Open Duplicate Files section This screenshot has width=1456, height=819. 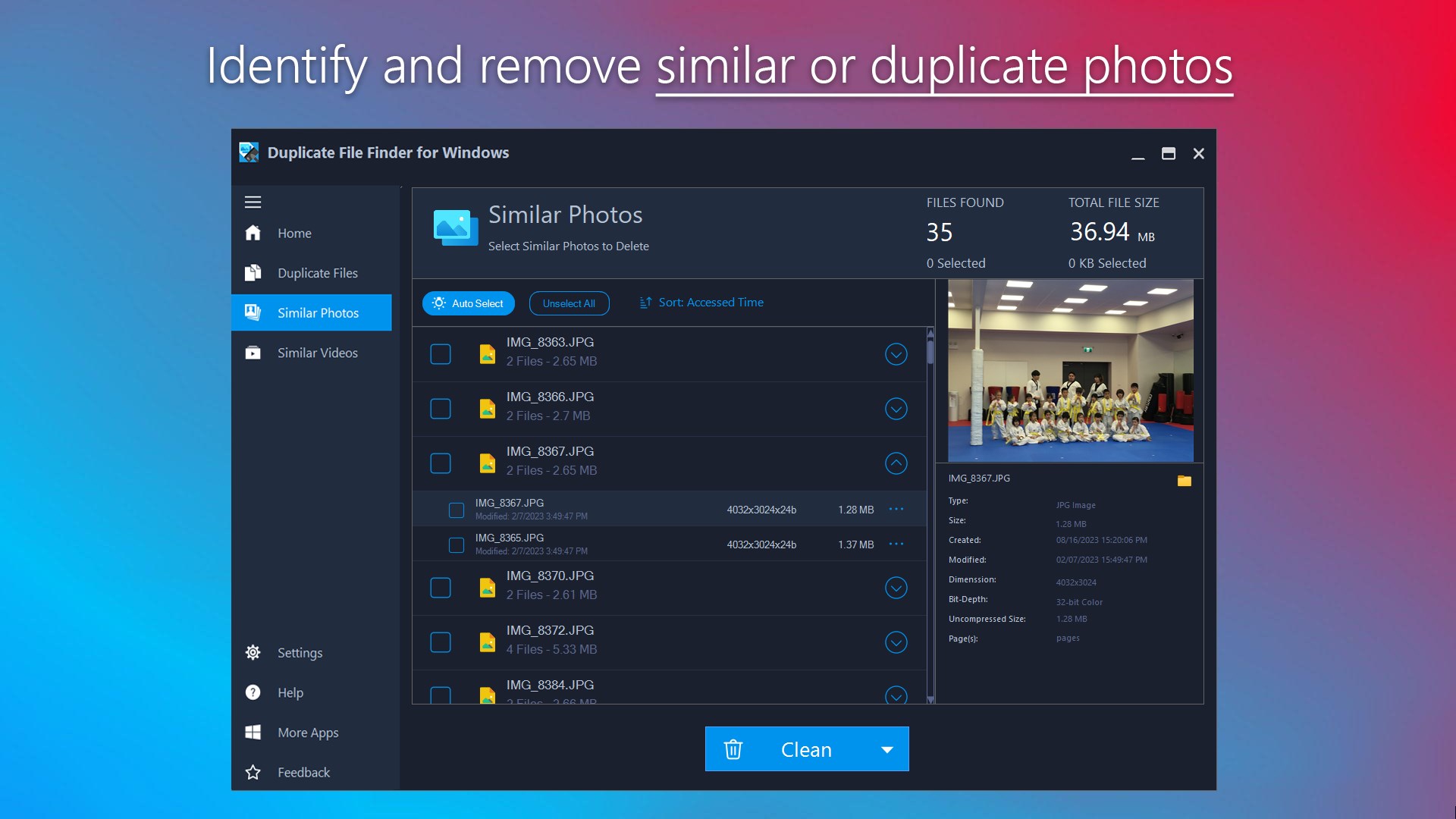[x=312, y=273]
